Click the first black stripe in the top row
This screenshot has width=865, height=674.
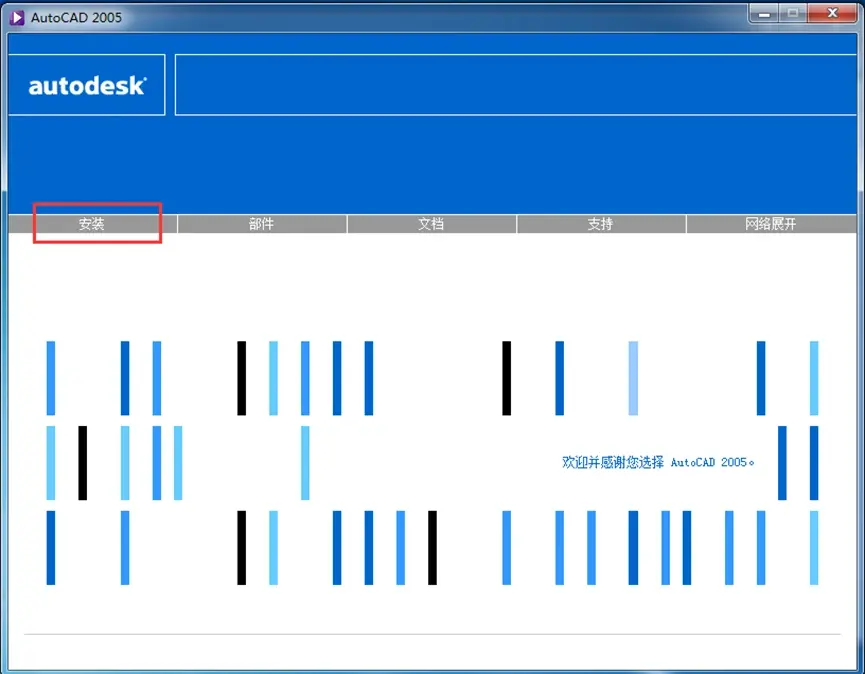[x=242, y=378]
